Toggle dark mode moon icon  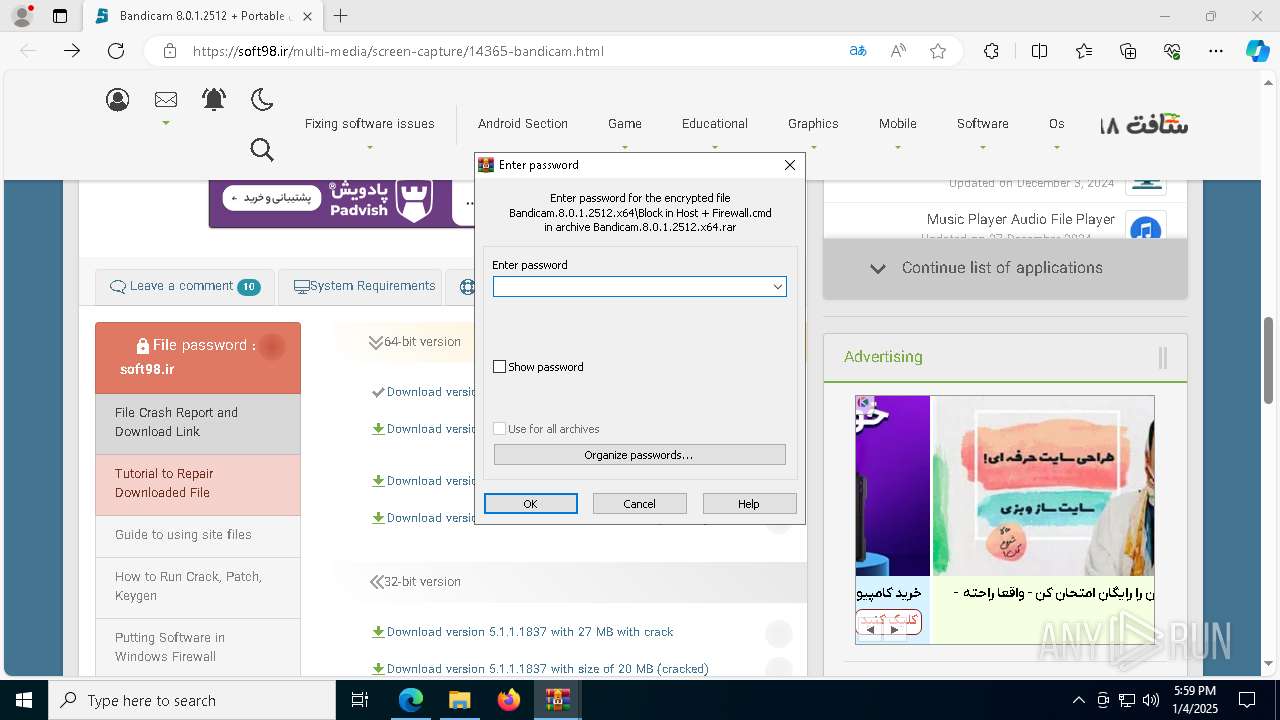coord(262,99)
